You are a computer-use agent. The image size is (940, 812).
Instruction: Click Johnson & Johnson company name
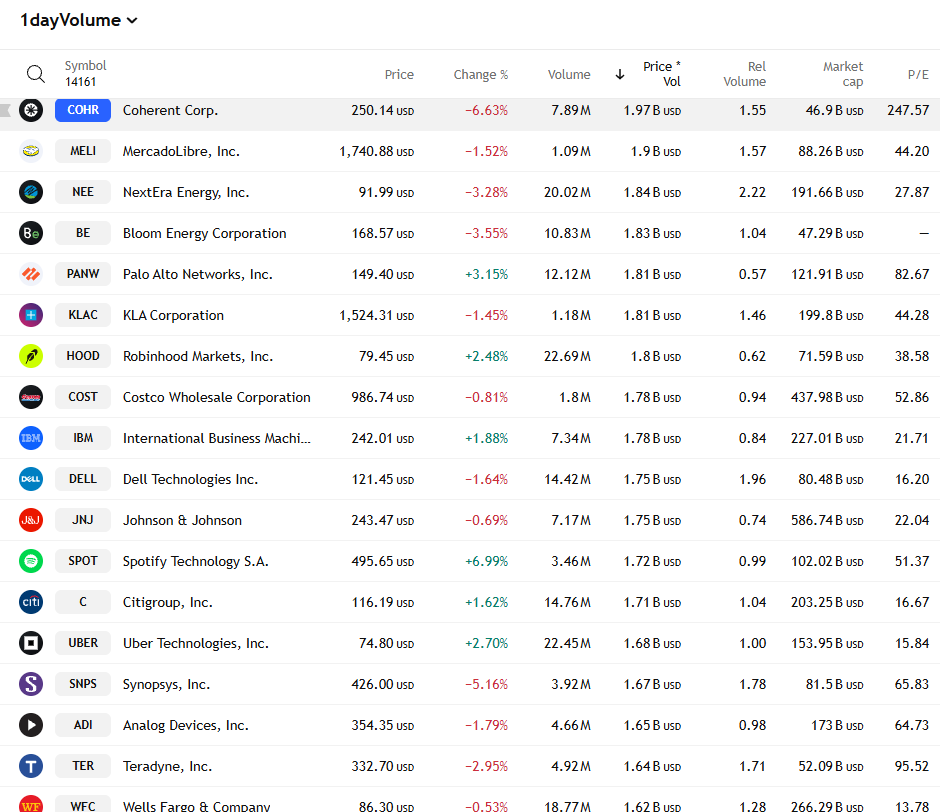[182, 520]
